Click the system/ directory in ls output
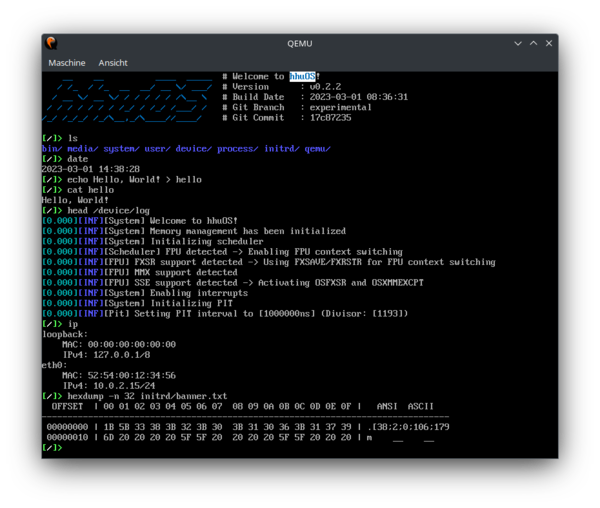600x508 pixels. click(121, 149)
